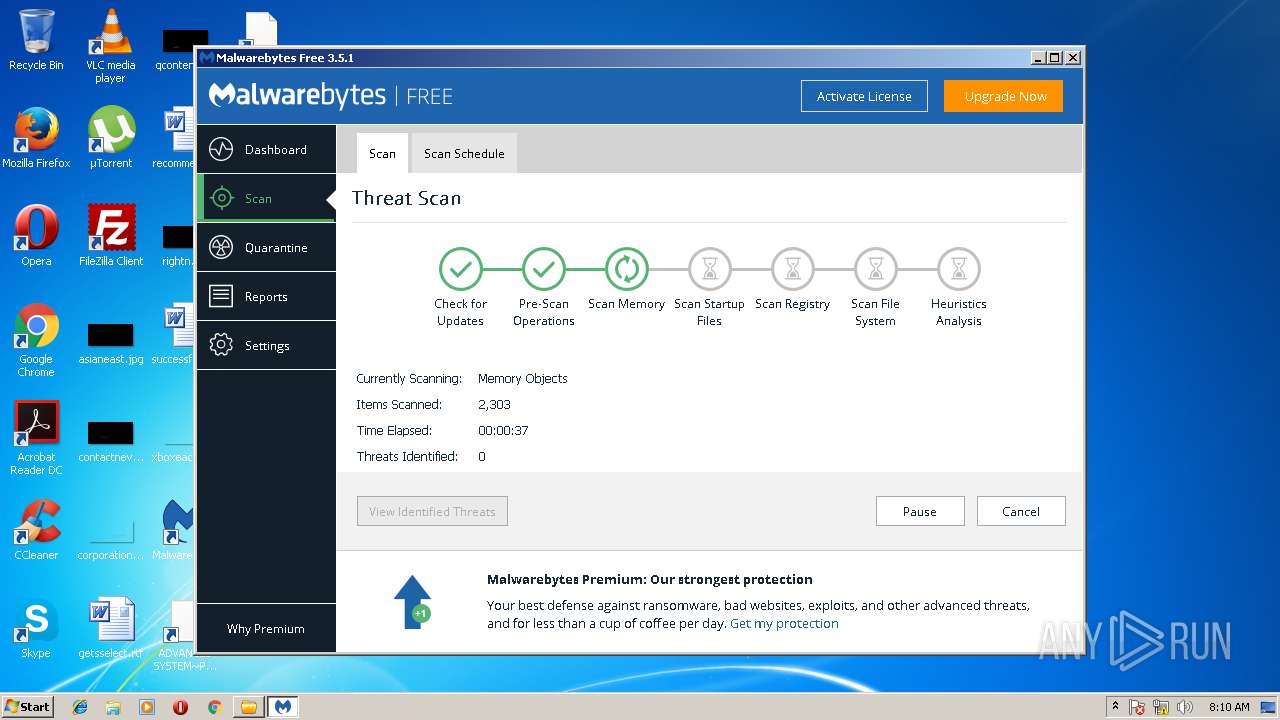Viewport: 1280px width, 720px height.
Task: Select the Acrobat Reader DC desktop icon
Action: tap(36, 438)
